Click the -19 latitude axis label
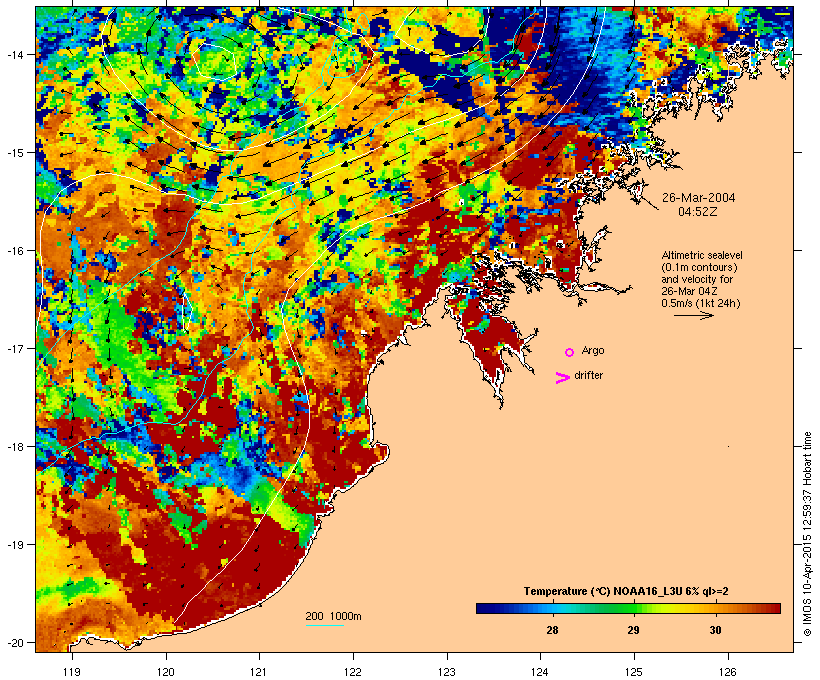This screenshot has height=680, width=820. coord(15,545)
